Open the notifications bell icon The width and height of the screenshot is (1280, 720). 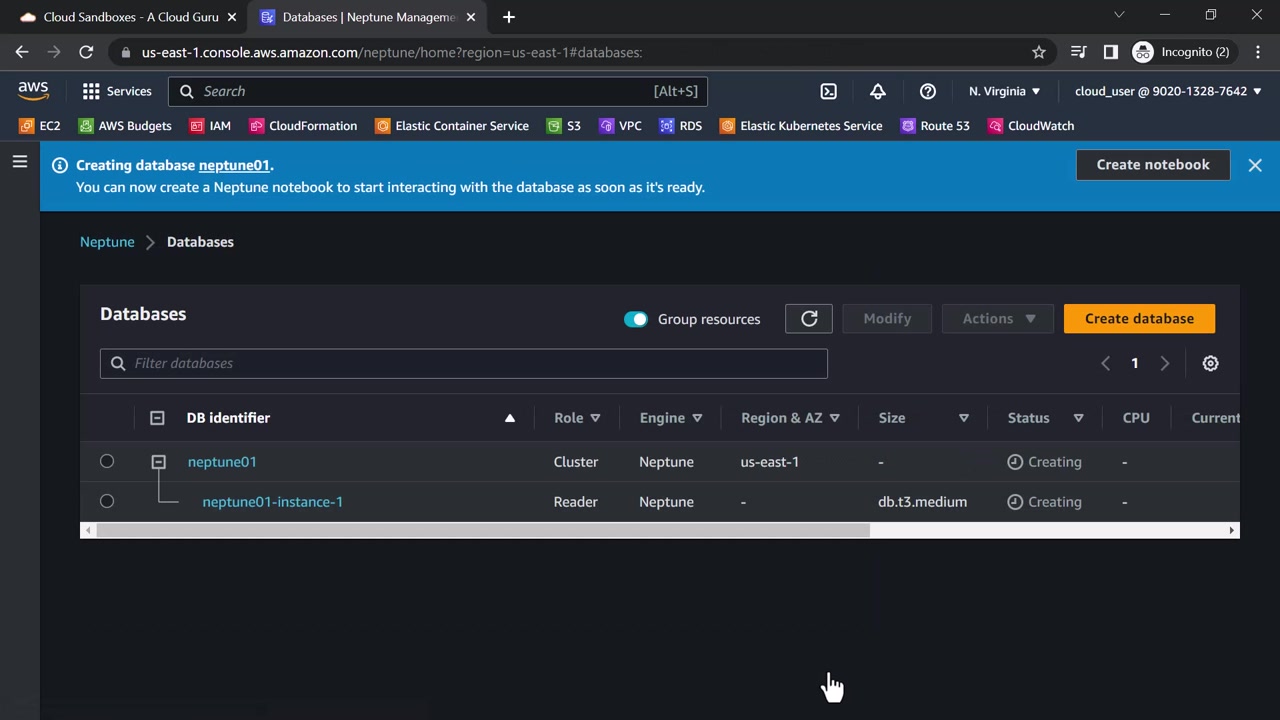pyautogui.click(x=877, y=91)
